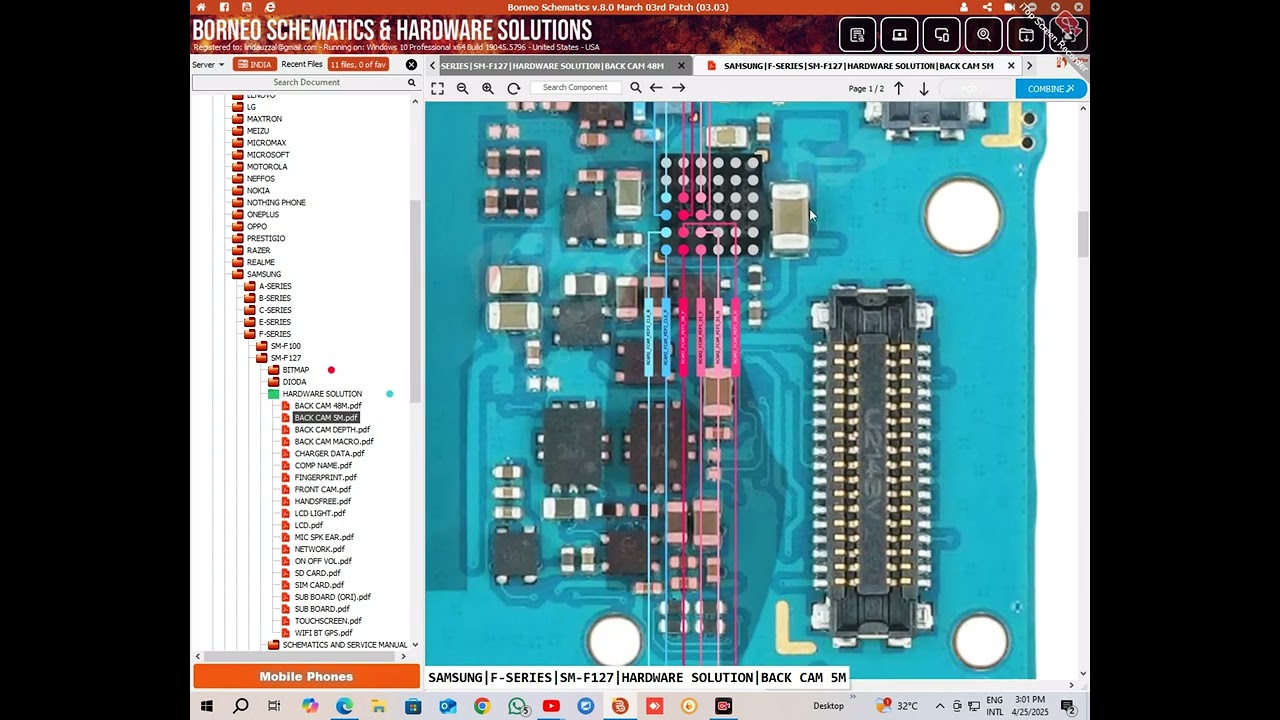The height and width of the screenshot is (720, 1280).
Task: Expand the SM-F100 folder
Action: coord(262,346)
